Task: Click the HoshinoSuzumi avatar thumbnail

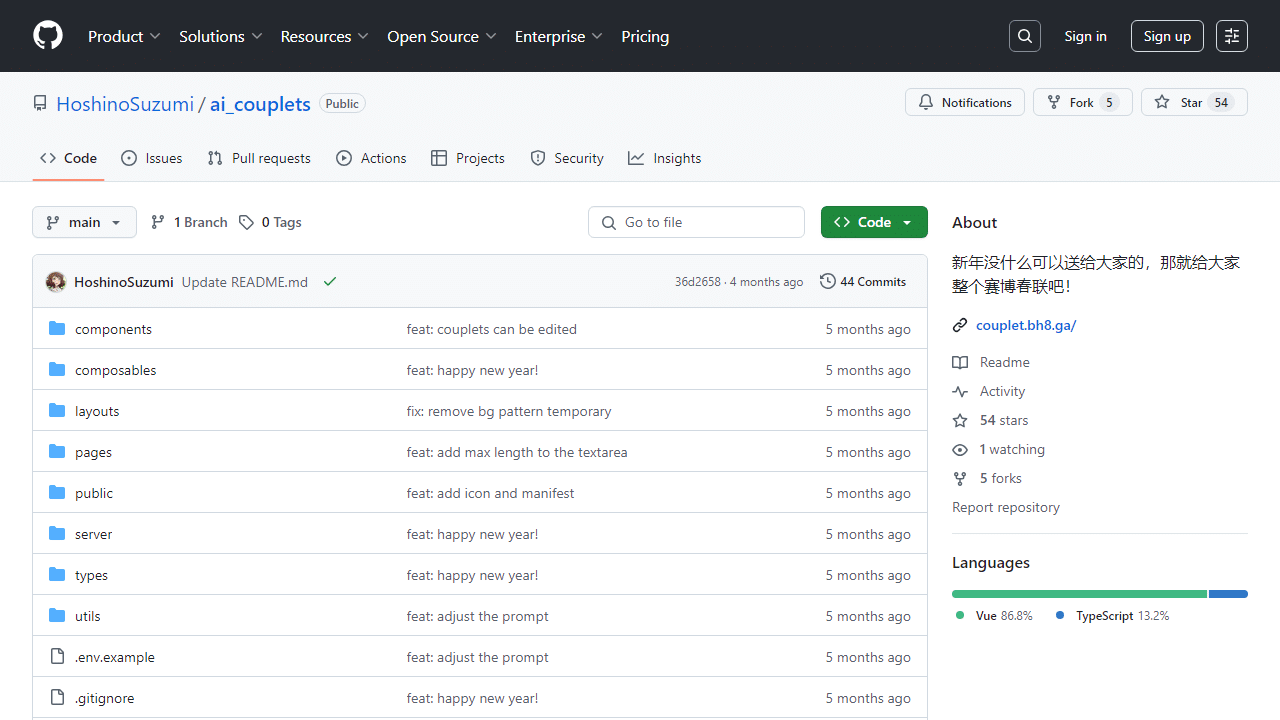Action: pos(56,282)
